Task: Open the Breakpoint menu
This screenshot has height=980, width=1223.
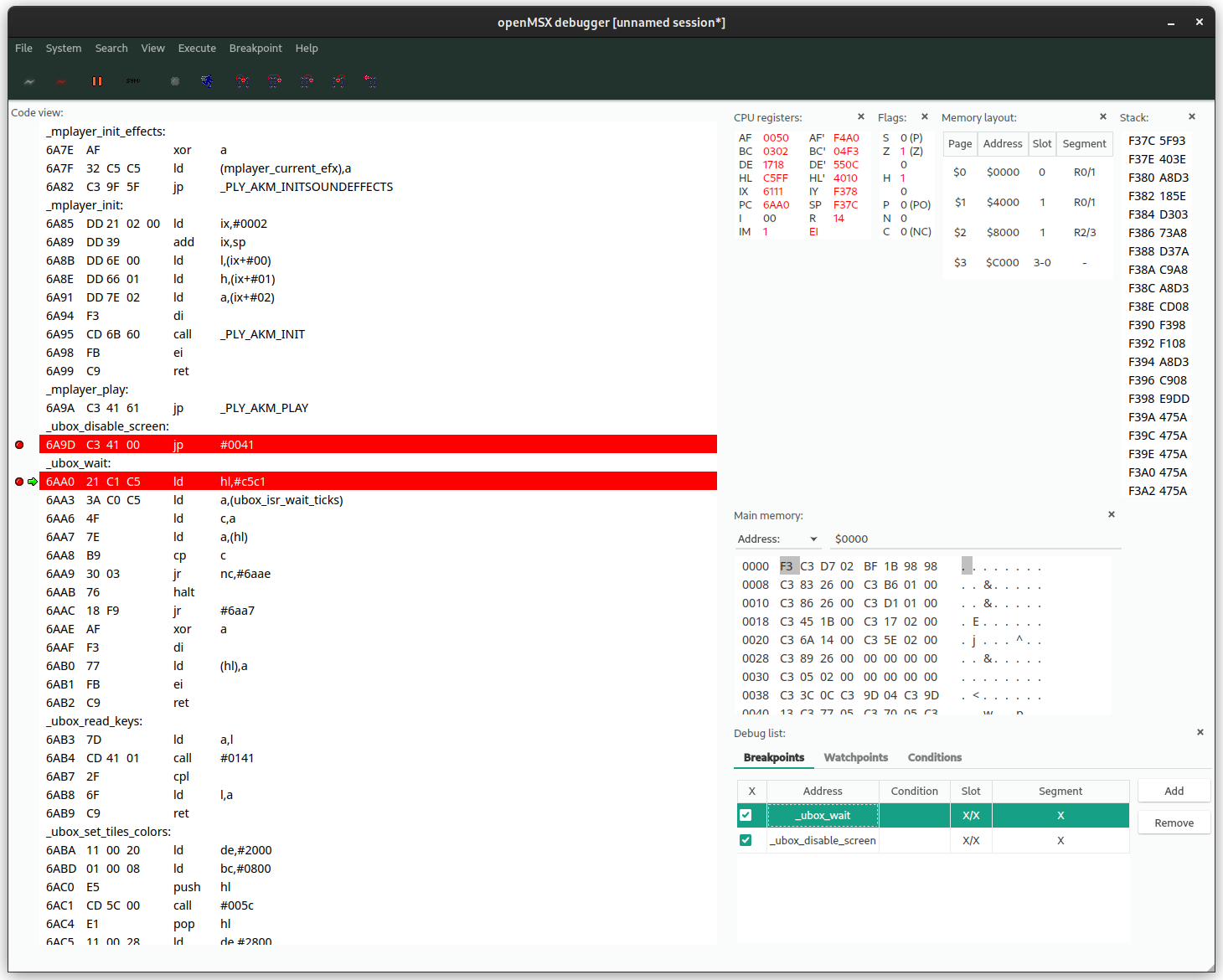Action: pos(255,48)
